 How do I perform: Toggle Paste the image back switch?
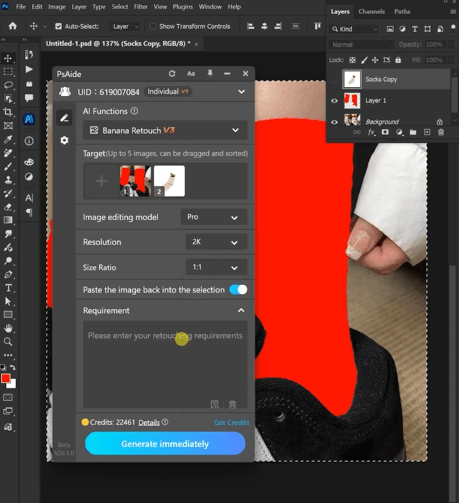(x=238, y=290)
